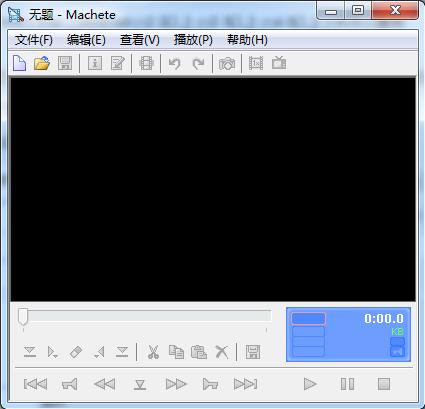The width and height of the screenshot is (425, 409).
Task: Toggle the 1x original size icon
Action: coord(256,63)
